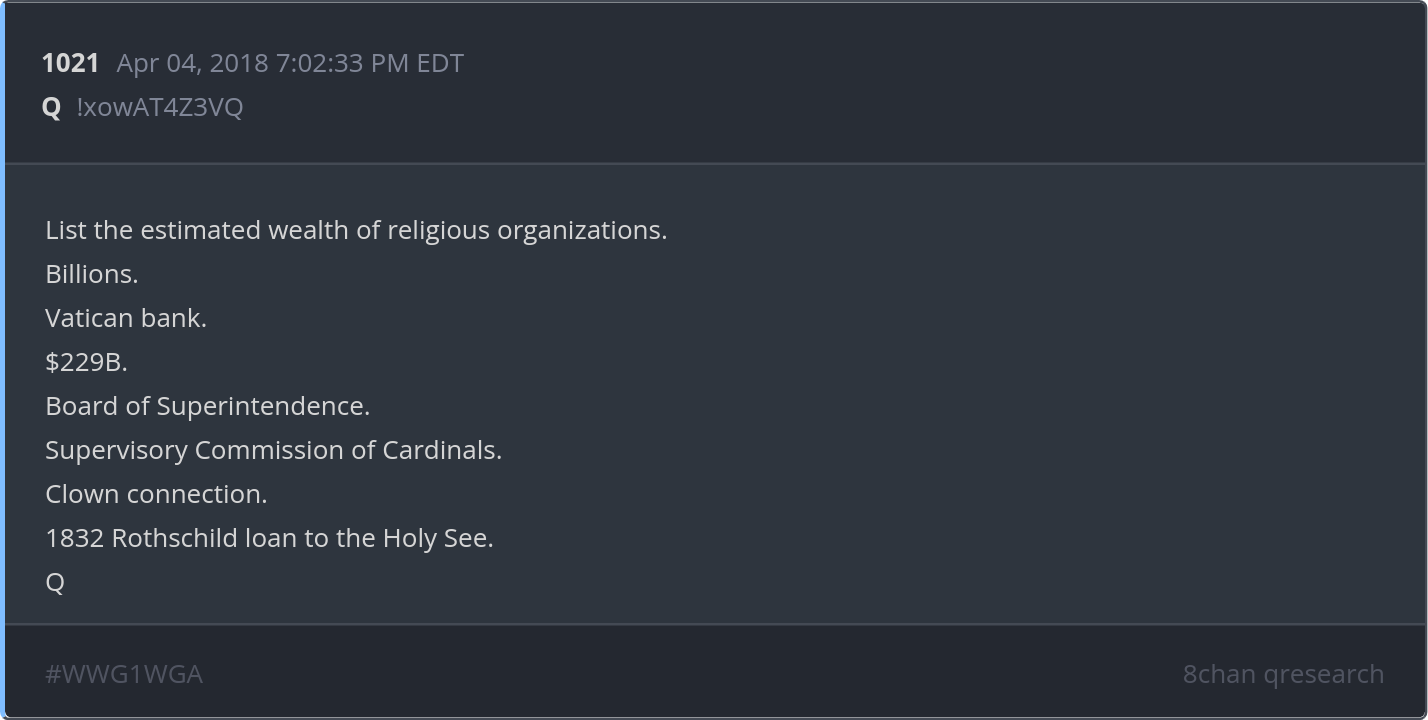The width and height of the screenshot is (1428, 720).
Task: Click the Q signature ending the post body
Action: point(55,582)
